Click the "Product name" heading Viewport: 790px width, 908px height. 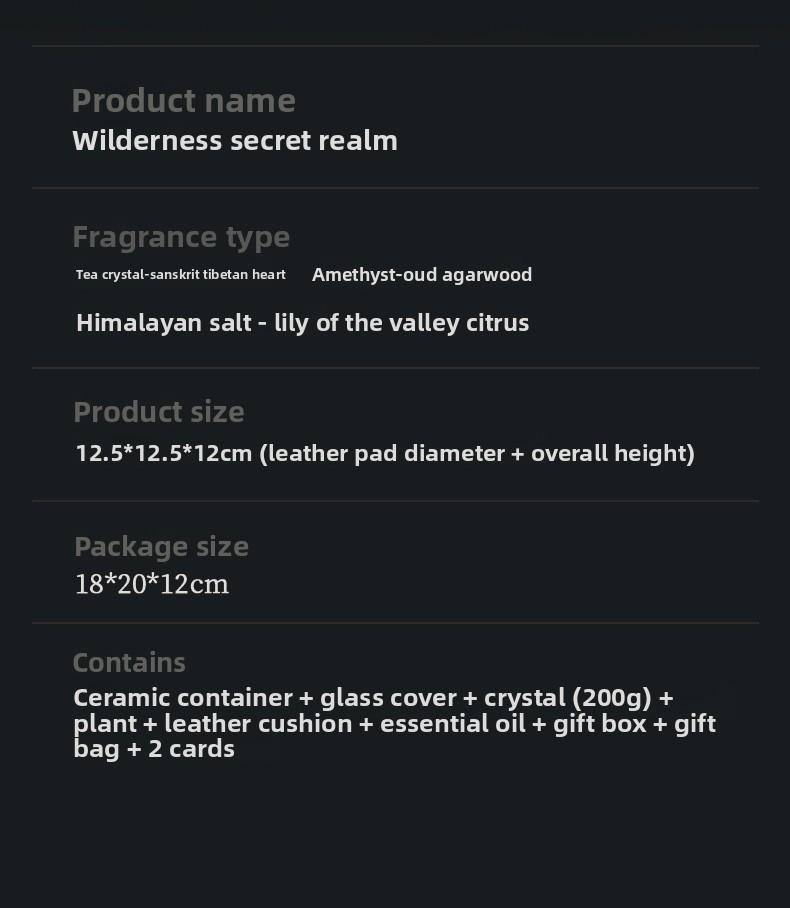click(x=183, y=101)
